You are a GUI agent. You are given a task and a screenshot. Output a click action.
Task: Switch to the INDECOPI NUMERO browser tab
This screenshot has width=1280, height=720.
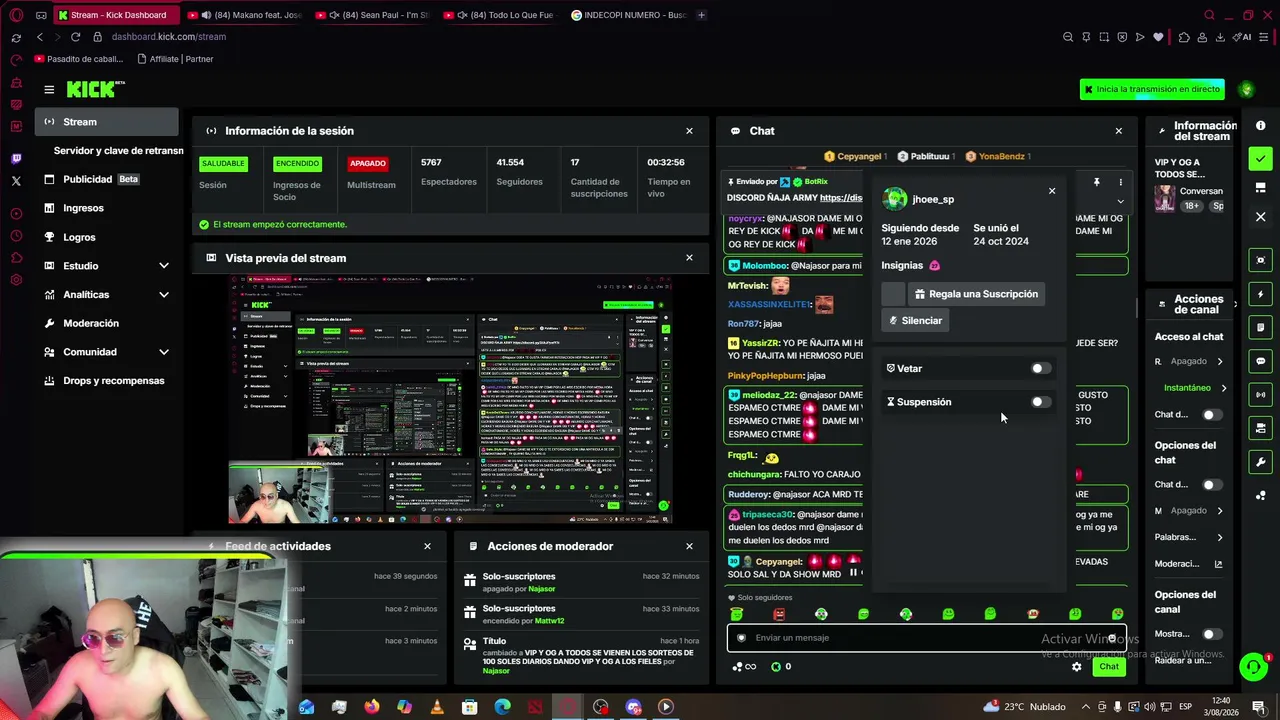coord(630,15)
